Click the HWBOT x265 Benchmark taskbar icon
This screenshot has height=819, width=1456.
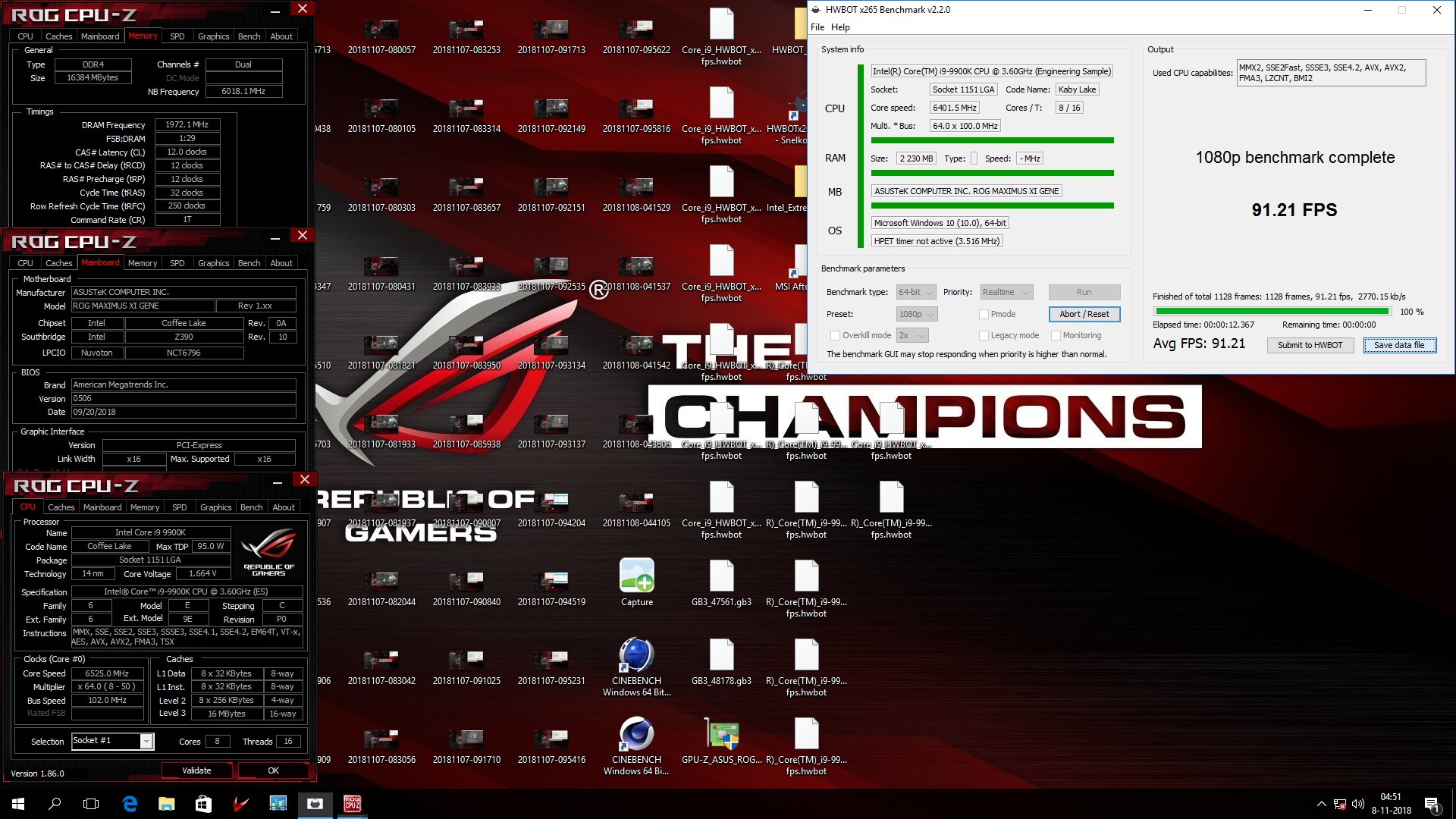(x=315, y=804)
